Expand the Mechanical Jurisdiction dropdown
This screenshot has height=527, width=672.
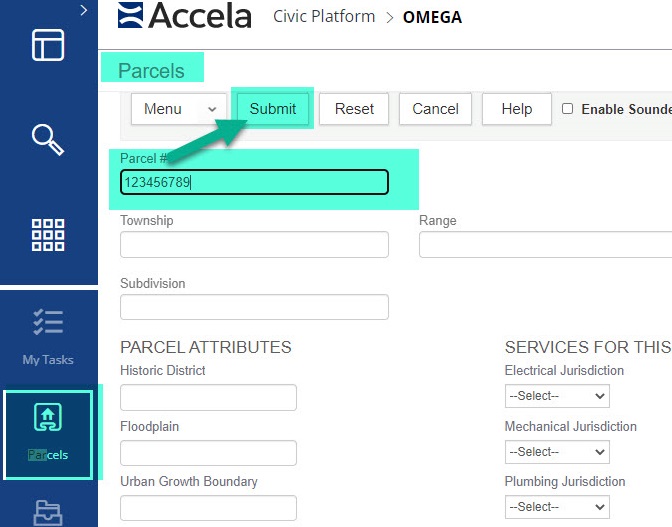[556, 452]
